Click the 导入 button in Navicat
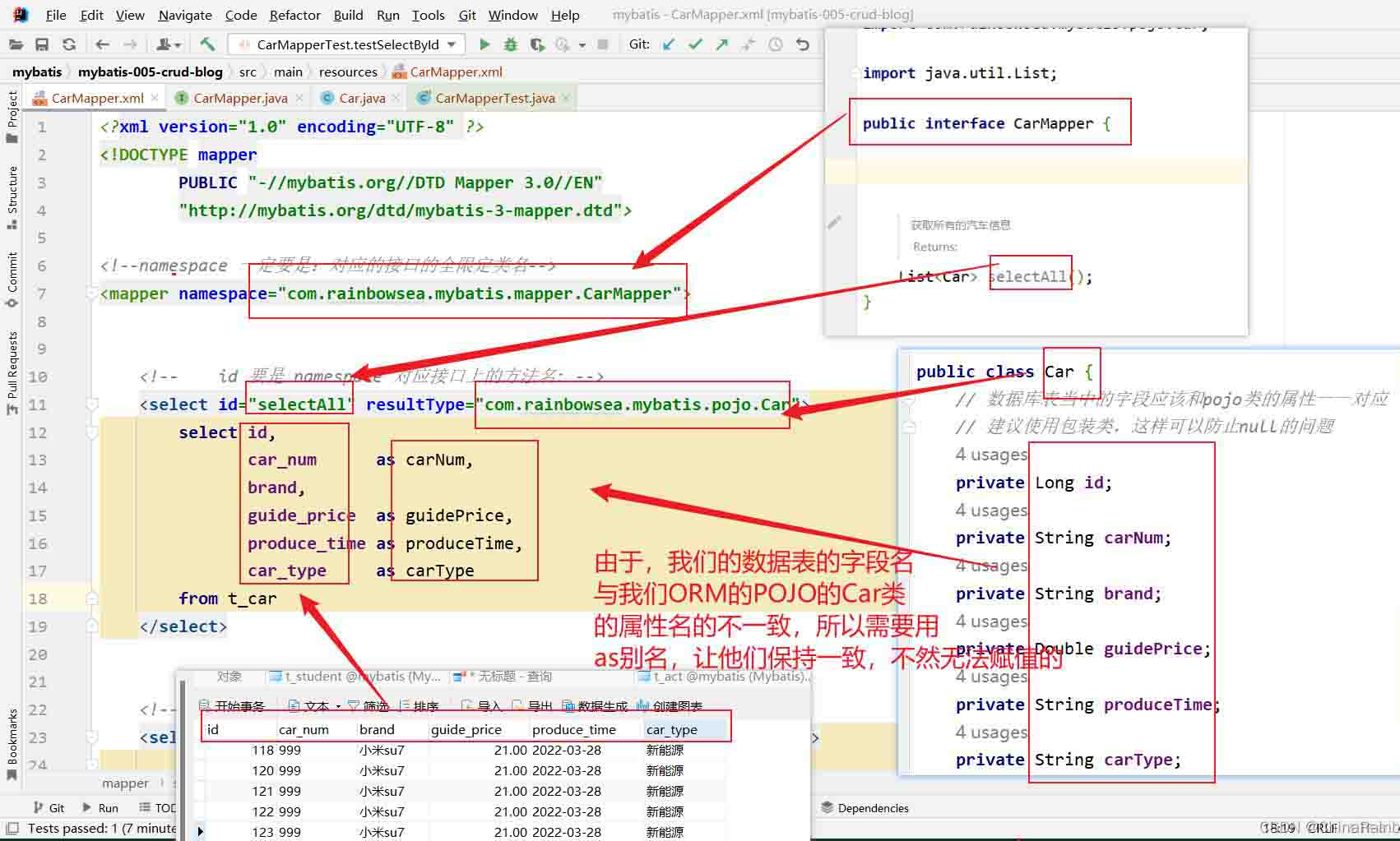Screen dimensions: 1400x841 coord(481,705)
